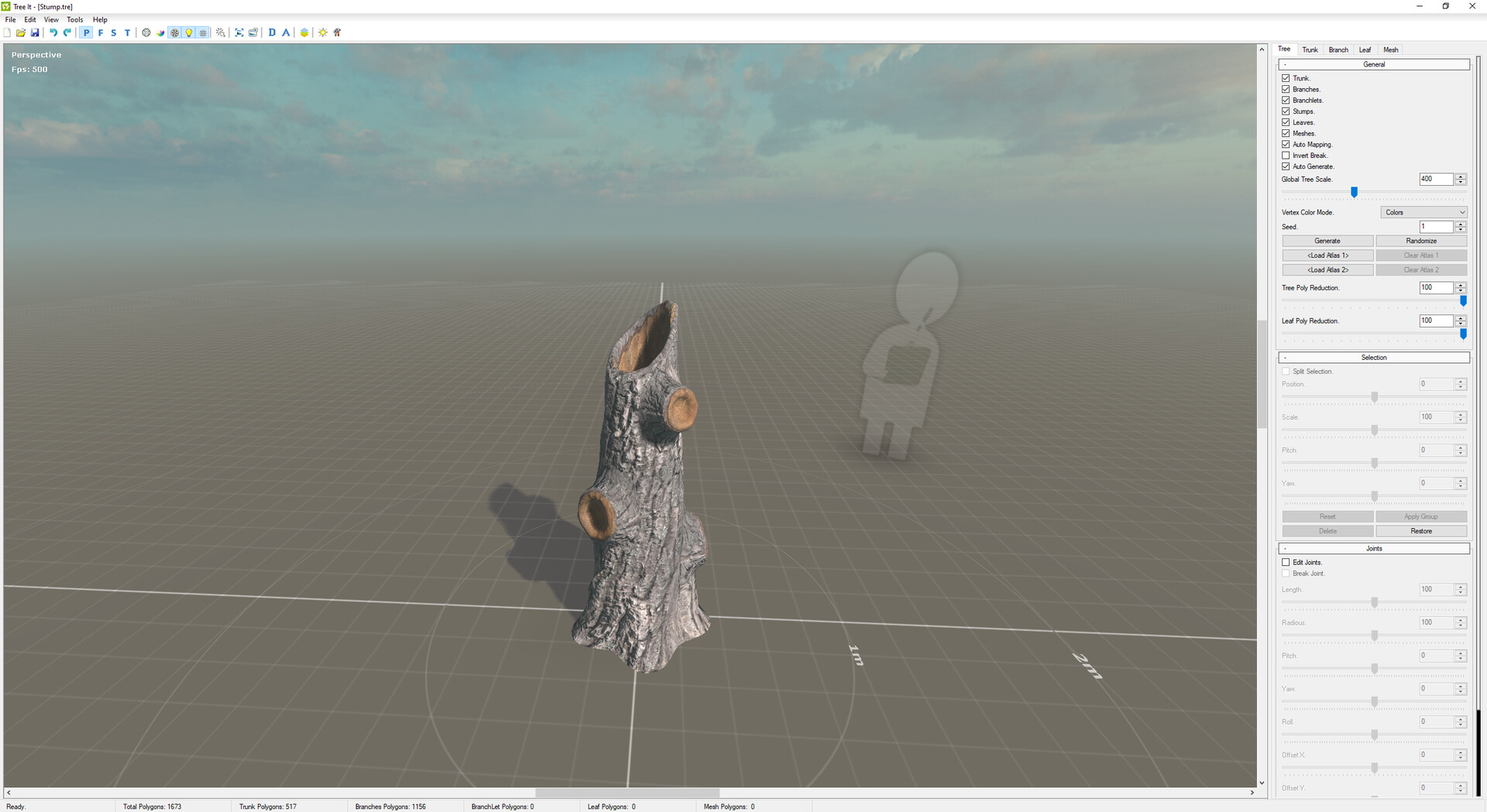
Task: Click the sun brightness icon
Action: pyautogui.click(x=323, y=33)
